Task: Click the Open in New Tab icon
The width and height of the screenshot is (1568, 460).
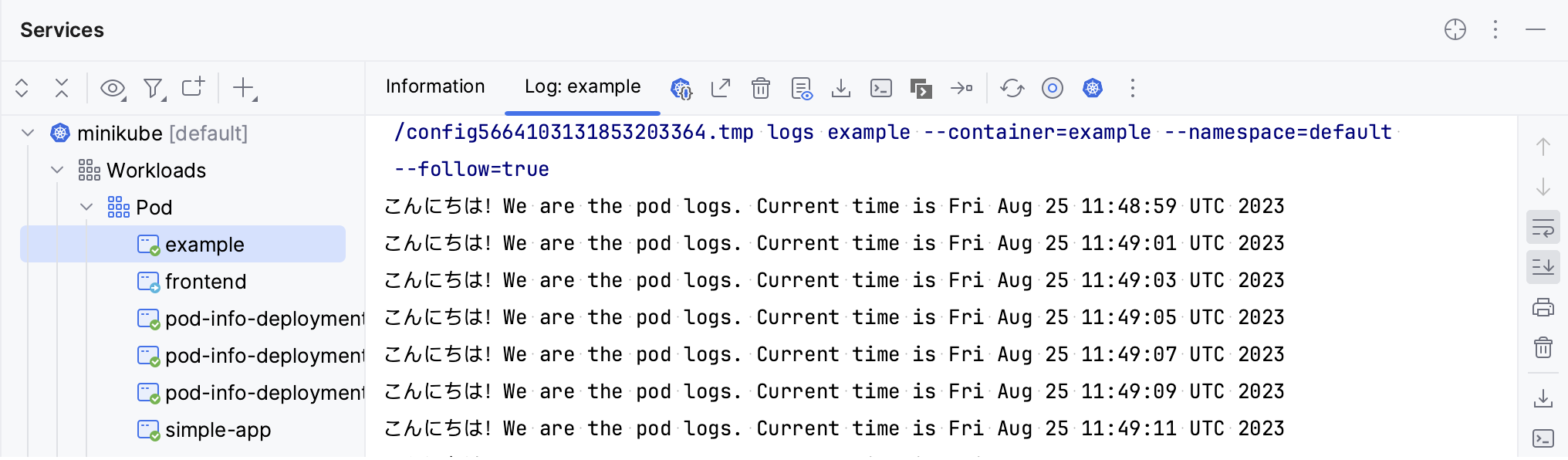Action: coord(193,87)
